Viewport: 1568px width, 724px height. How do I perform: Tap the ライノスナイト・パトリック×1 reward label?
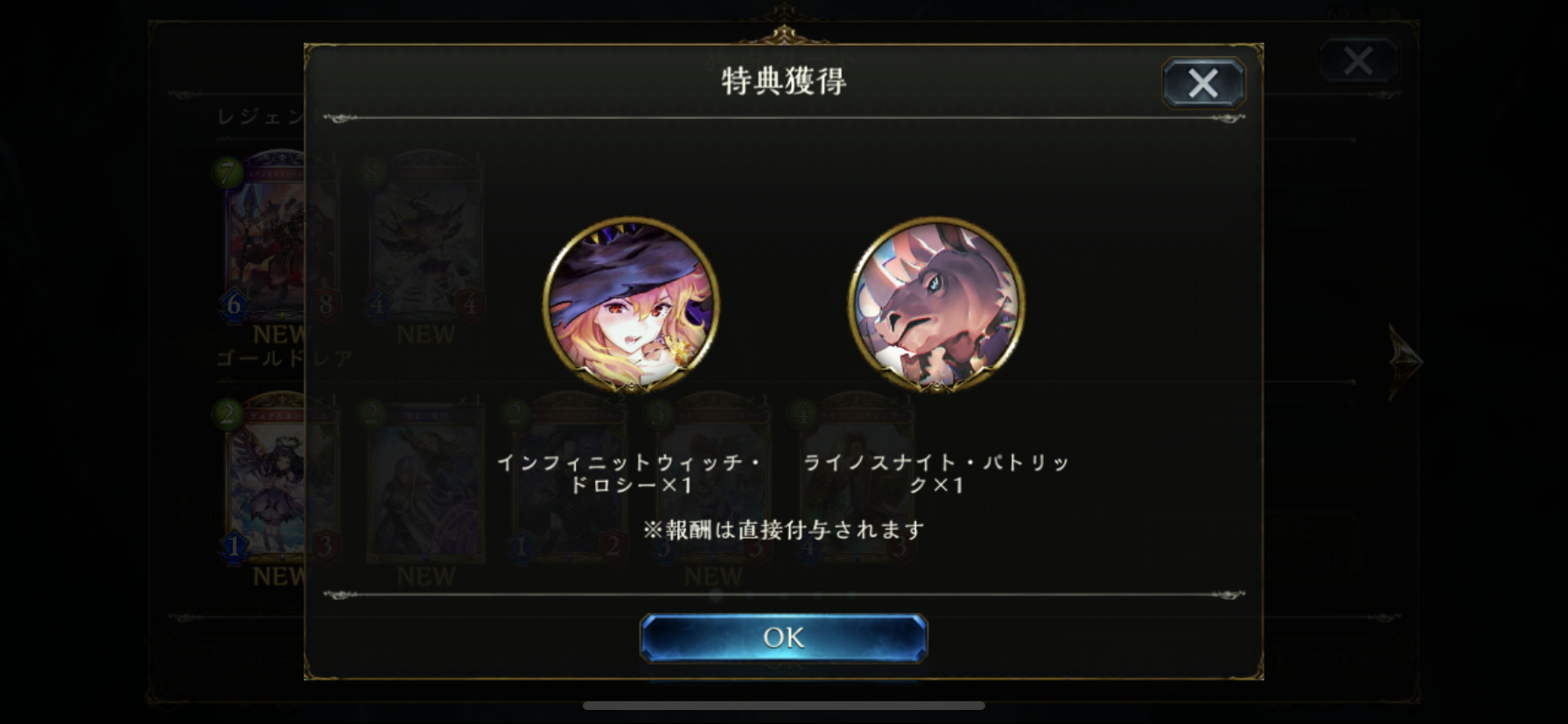pos(936,473)
